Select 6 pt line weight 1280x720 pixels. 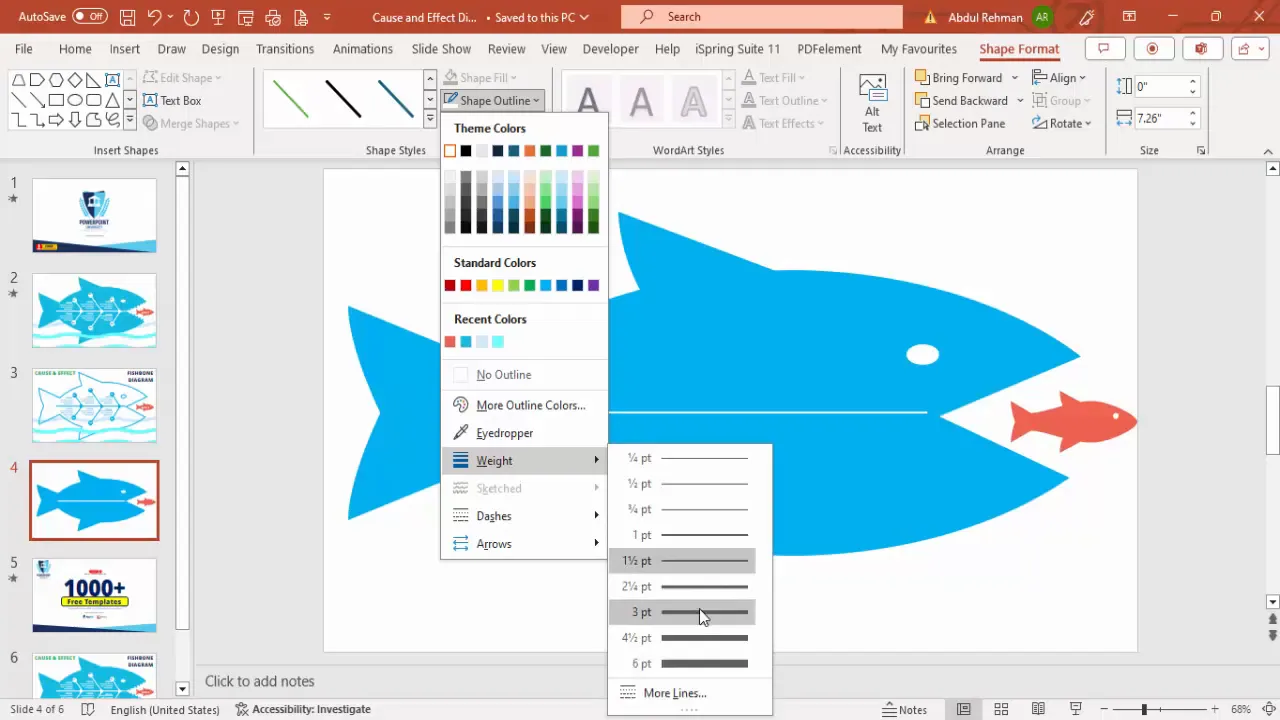point(682,664)
